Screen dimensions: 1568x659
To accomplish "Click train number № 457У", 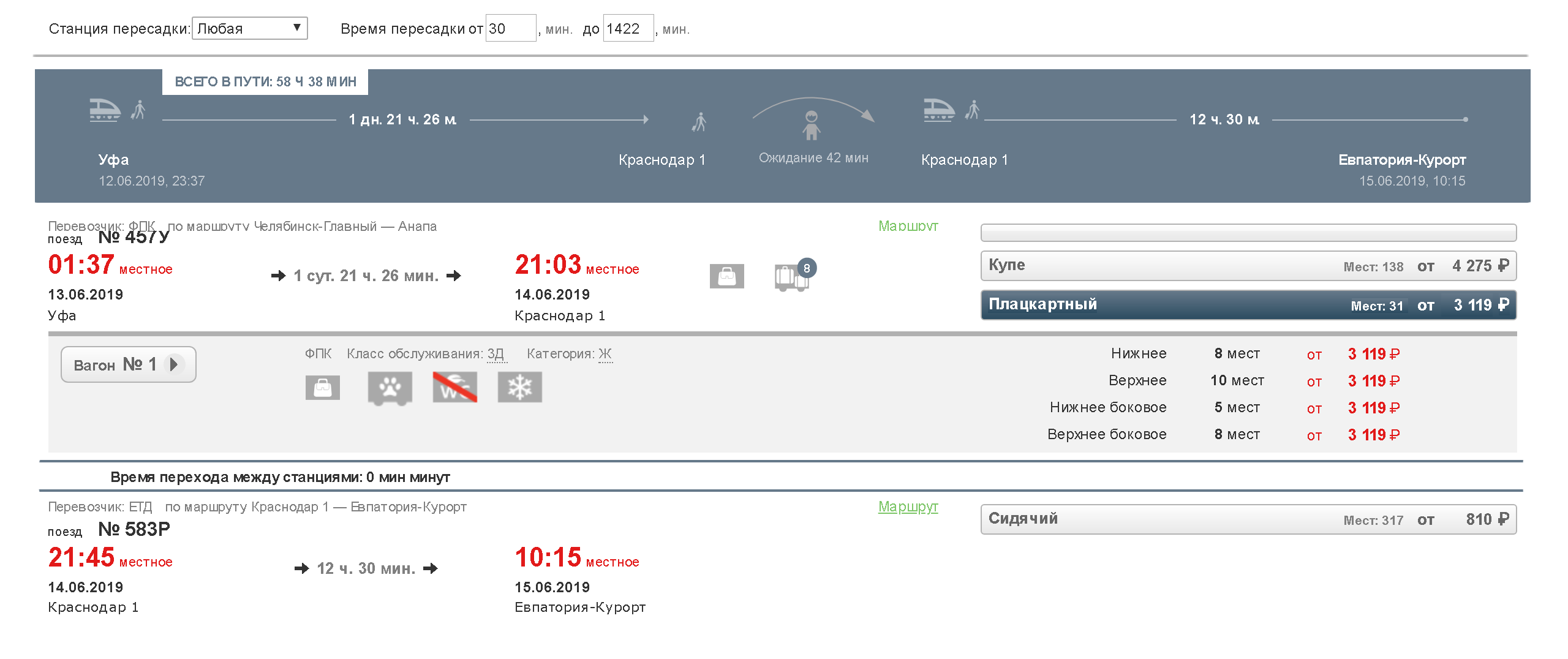I will (134, 237).
